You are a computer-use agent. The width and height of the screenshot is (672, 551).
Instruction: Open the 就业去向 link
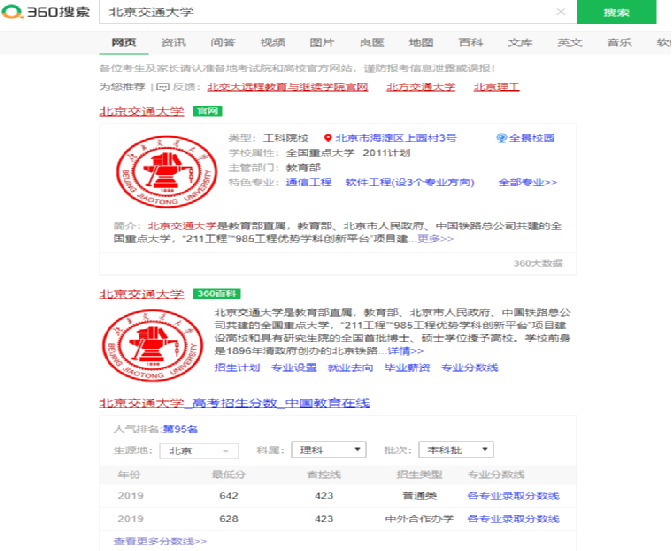point(351,368)
